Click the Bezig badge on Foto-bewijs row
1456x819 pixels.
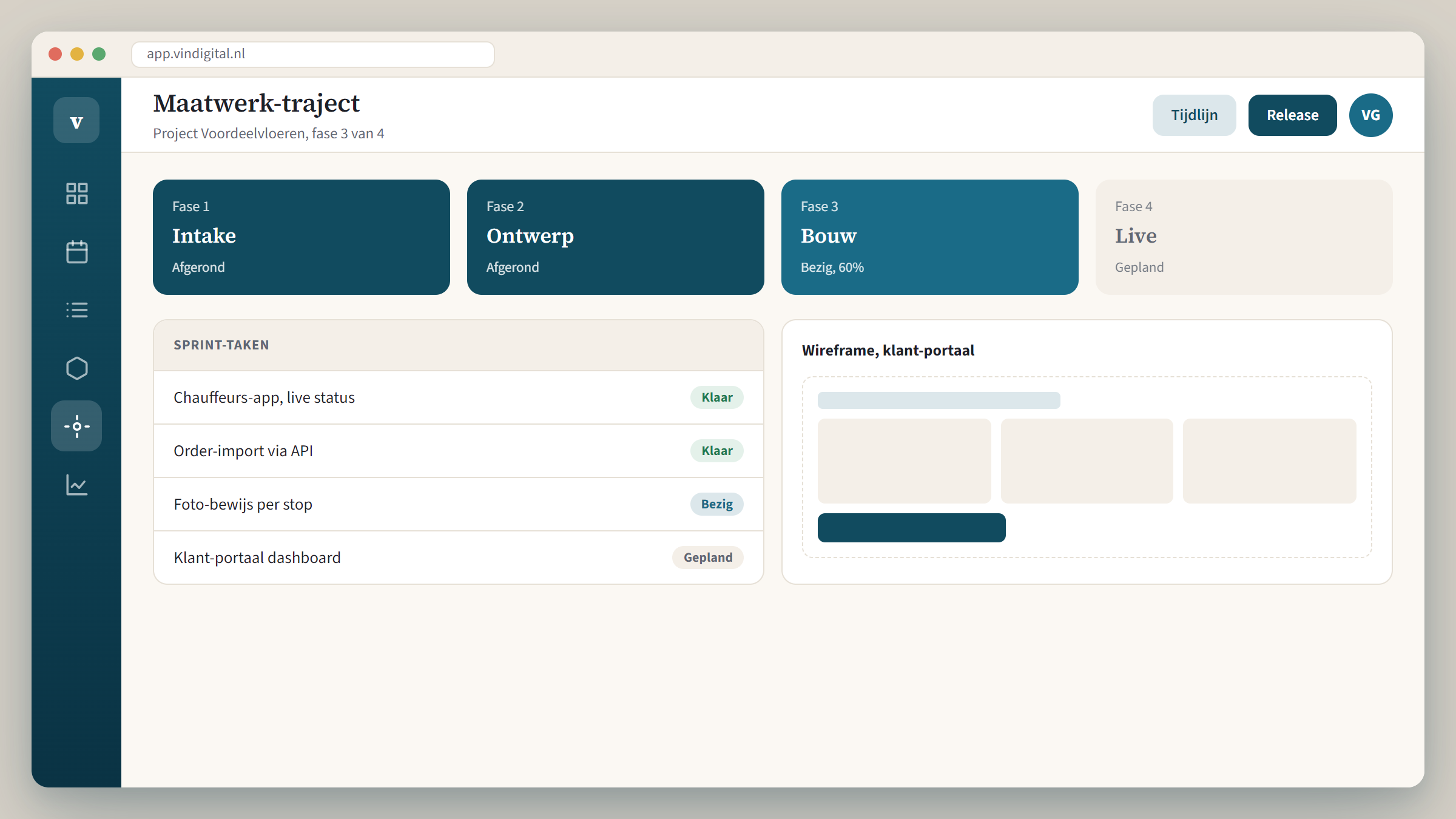tap(717, 504)
